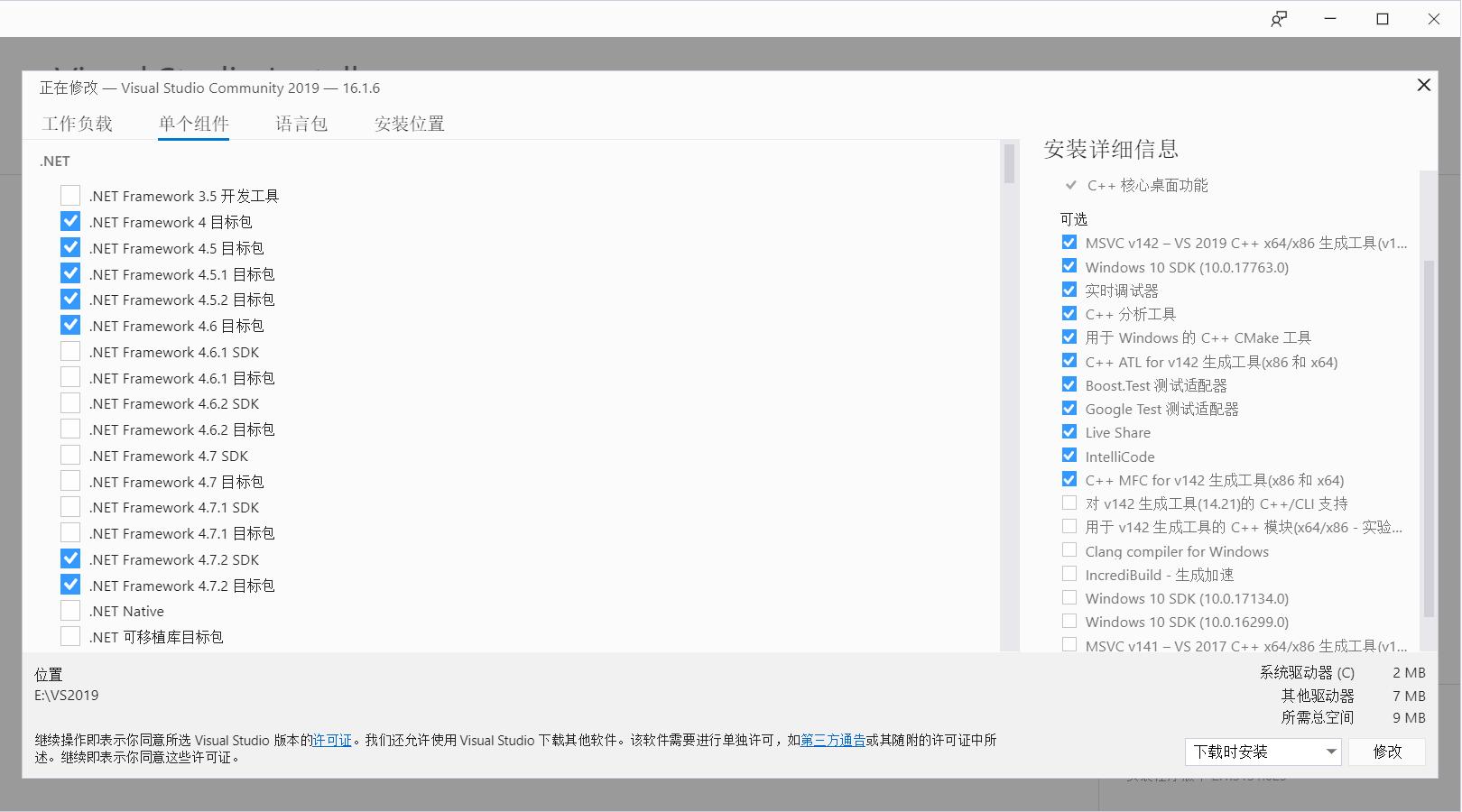Toggle .NET Framework 4.5.1 目标包 checkbox
The image size is (1462, 812).
70,273
